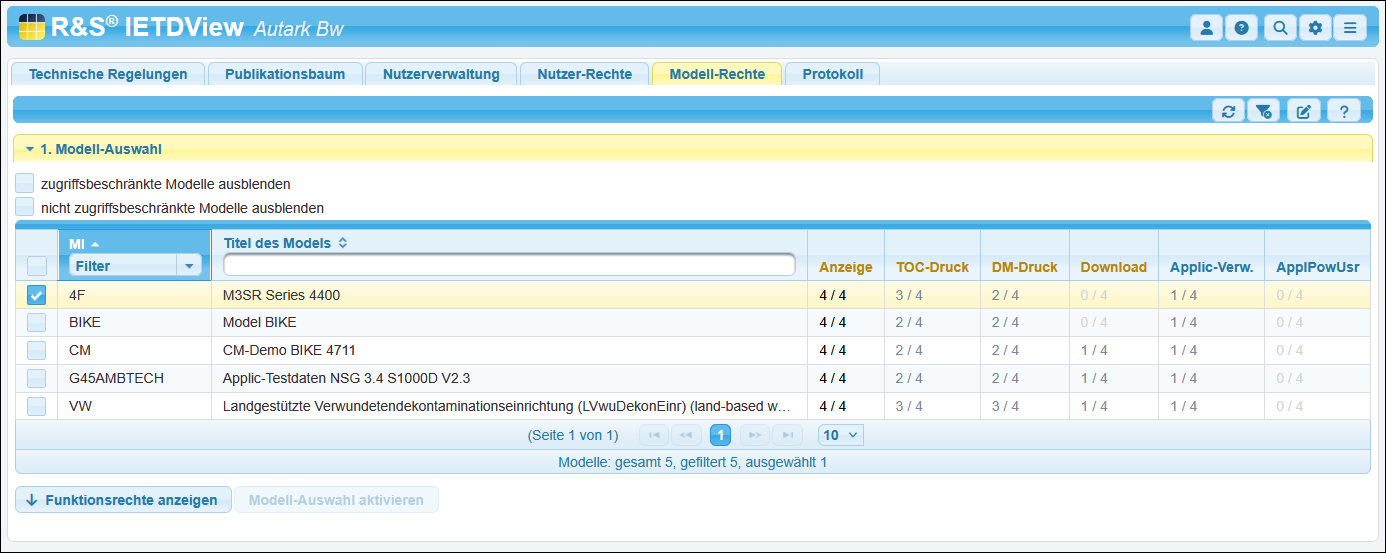Open settings via the gear icon

1315,28
